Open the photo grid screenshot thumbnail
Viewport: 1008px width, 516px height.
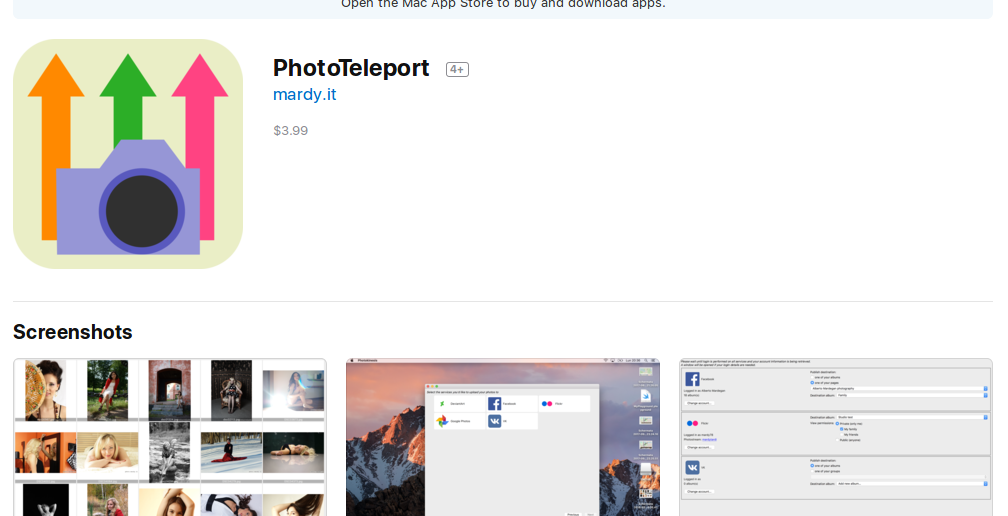[170, 437]
